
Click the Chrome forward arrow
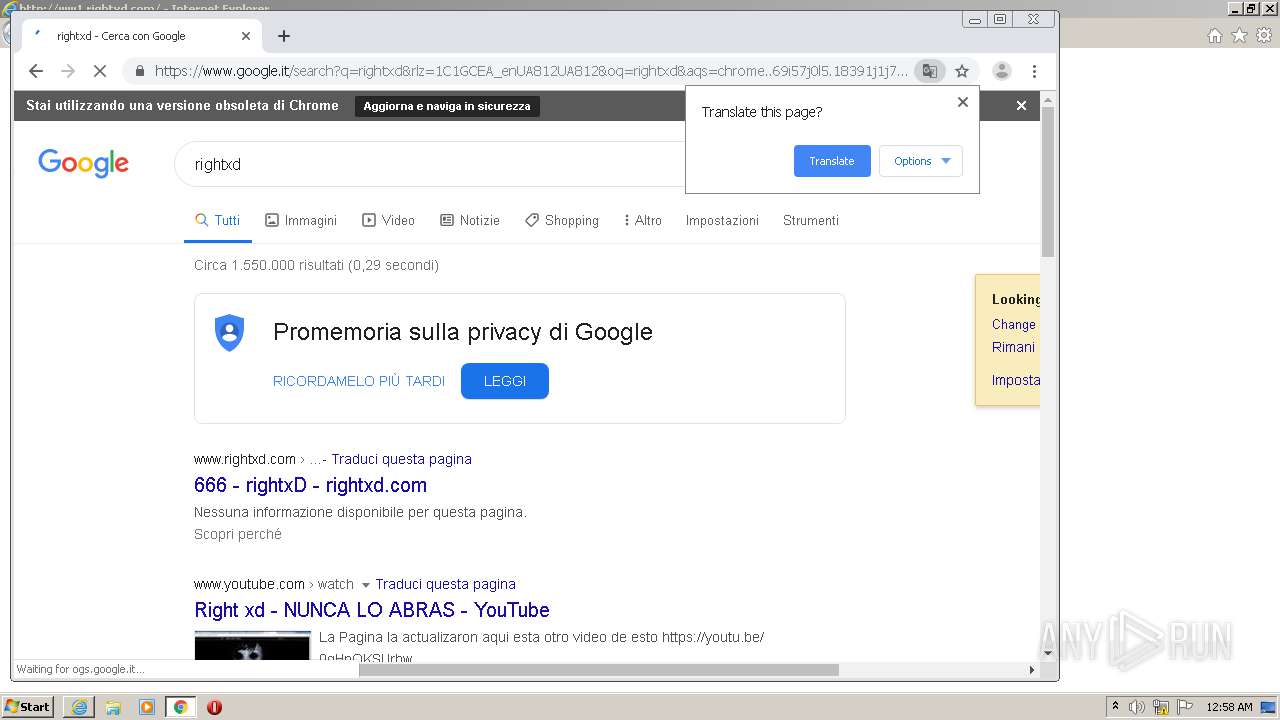tap(68, 71)
